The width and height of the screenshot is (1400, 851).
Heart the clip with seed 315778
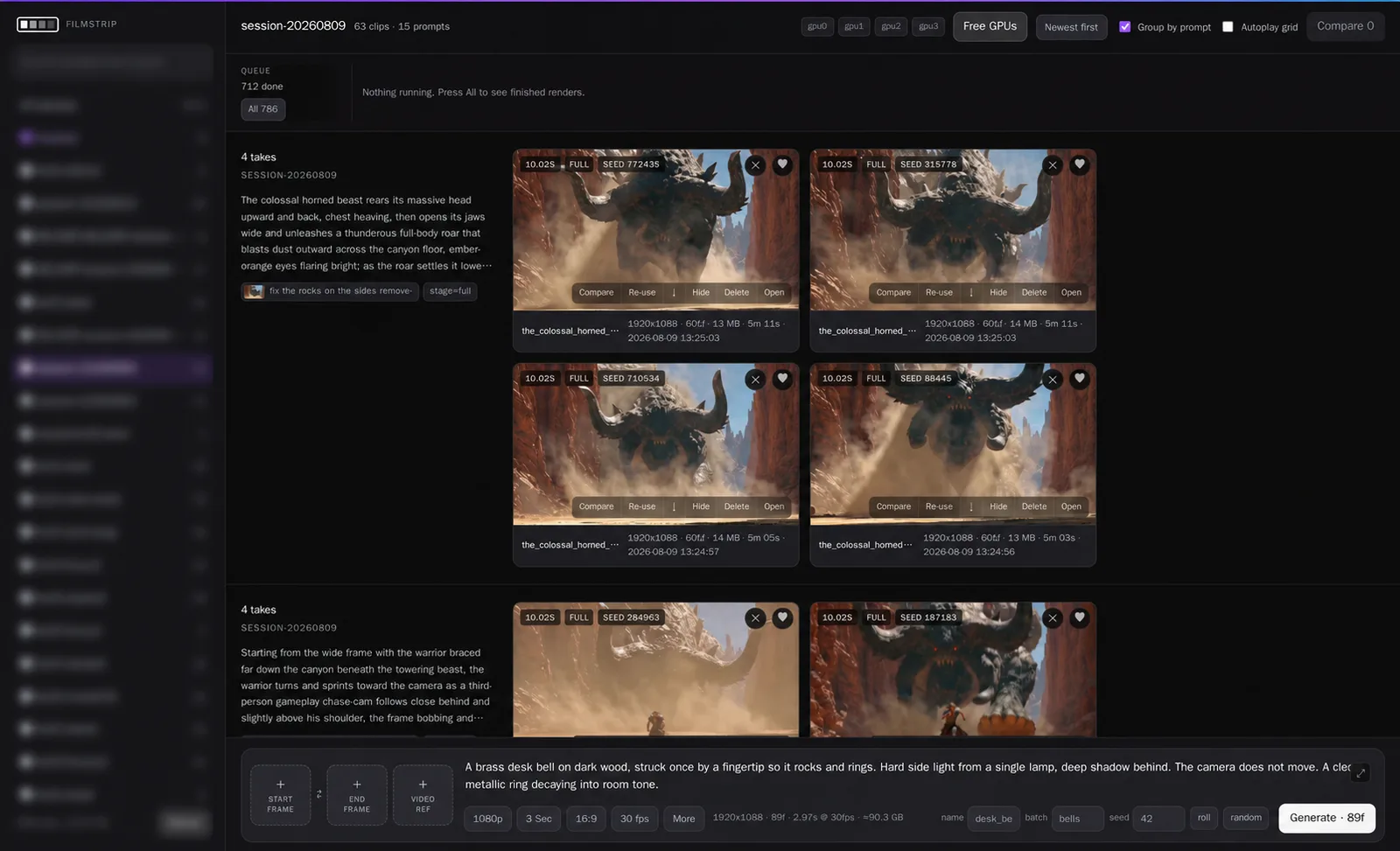(1080, 164)
